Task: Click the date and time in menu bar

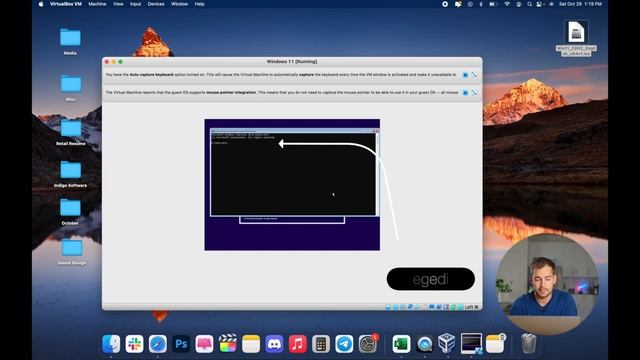Action: tap(580, 4)
